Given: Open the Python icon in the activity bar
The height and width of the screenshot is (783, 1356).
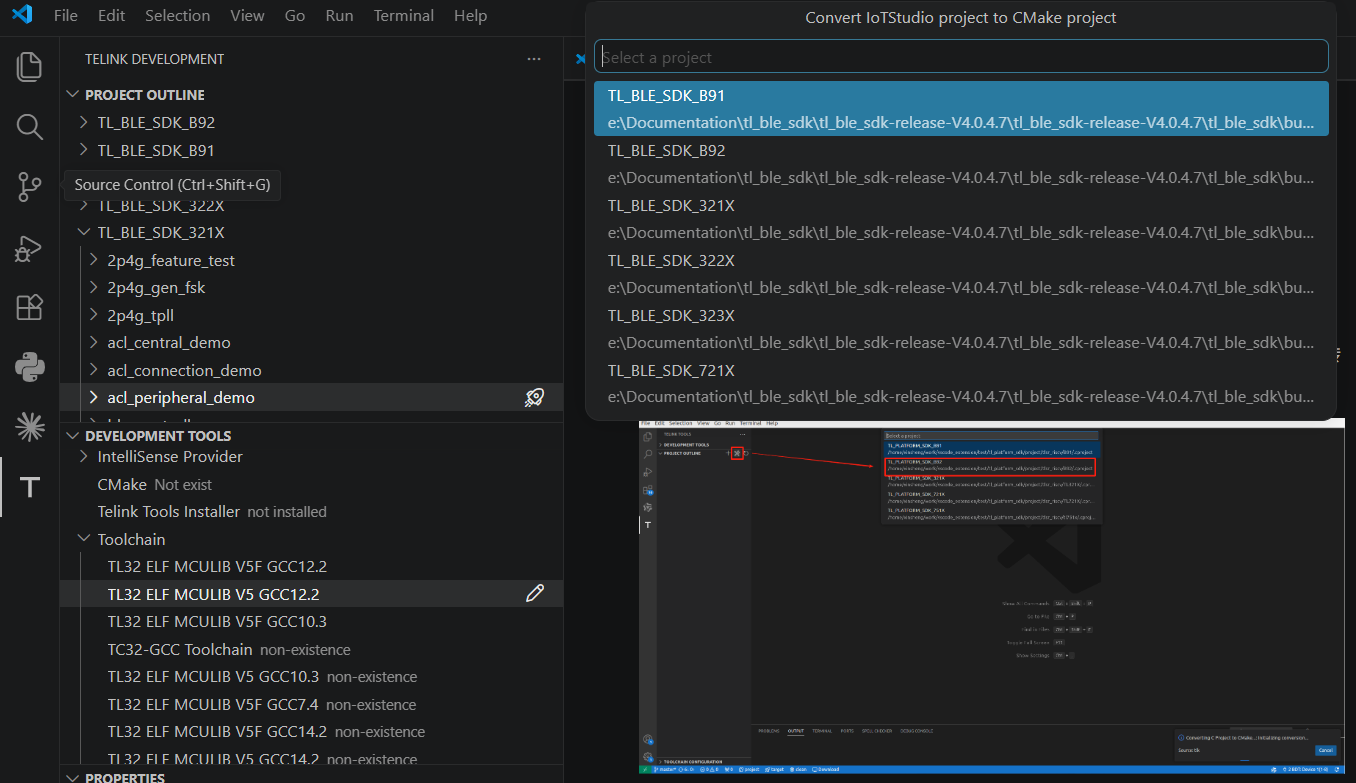Looking at the screenshot, I should coord(30,367).
